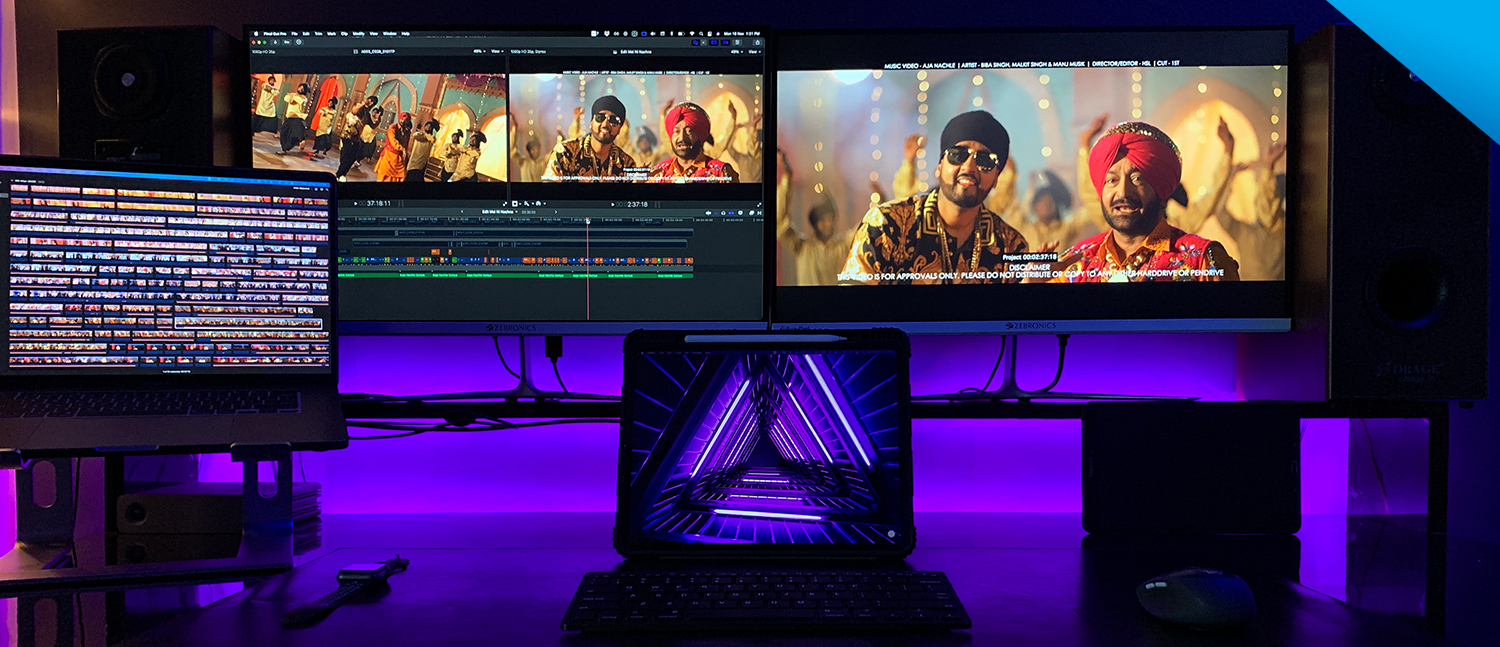Click the A003_C028 clip name above left viewer

[x=377, y=52]
